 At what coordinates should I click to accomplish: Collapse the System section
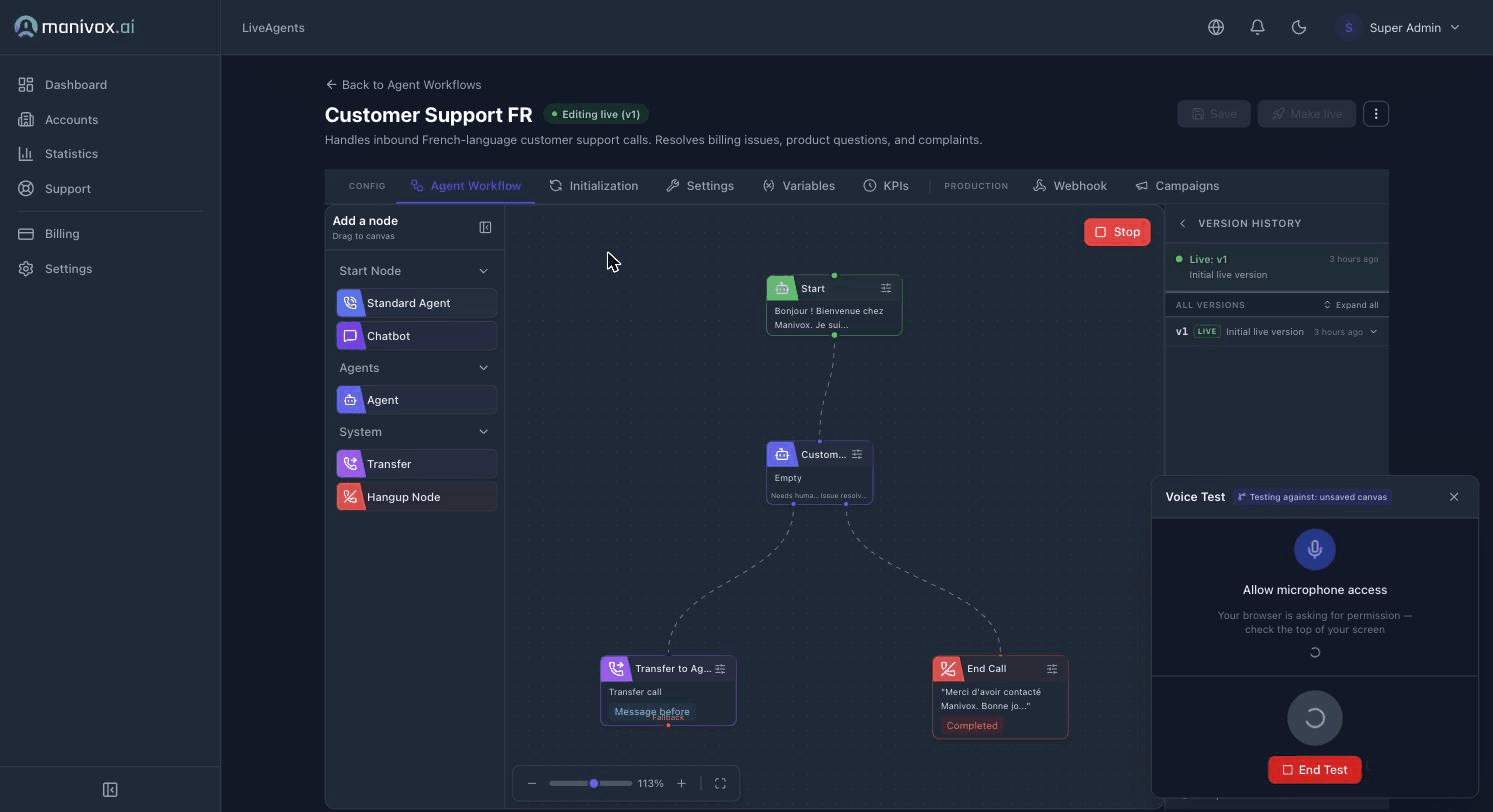(x=484, y=432)
